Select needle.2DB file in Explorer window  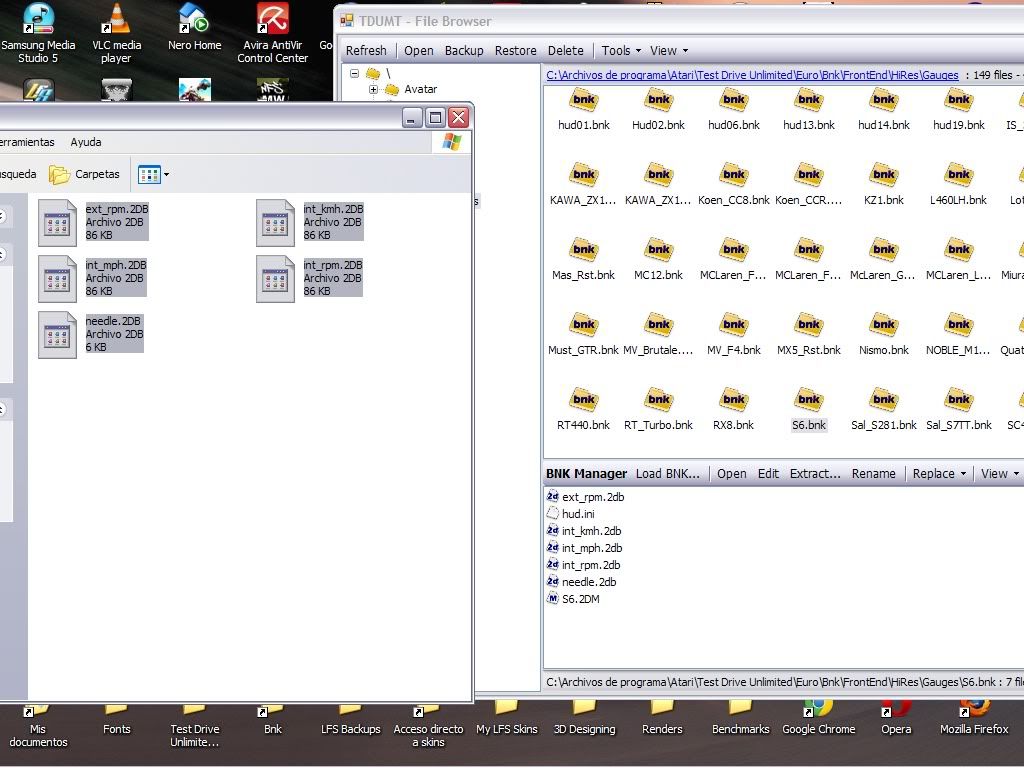pos(58,334)
